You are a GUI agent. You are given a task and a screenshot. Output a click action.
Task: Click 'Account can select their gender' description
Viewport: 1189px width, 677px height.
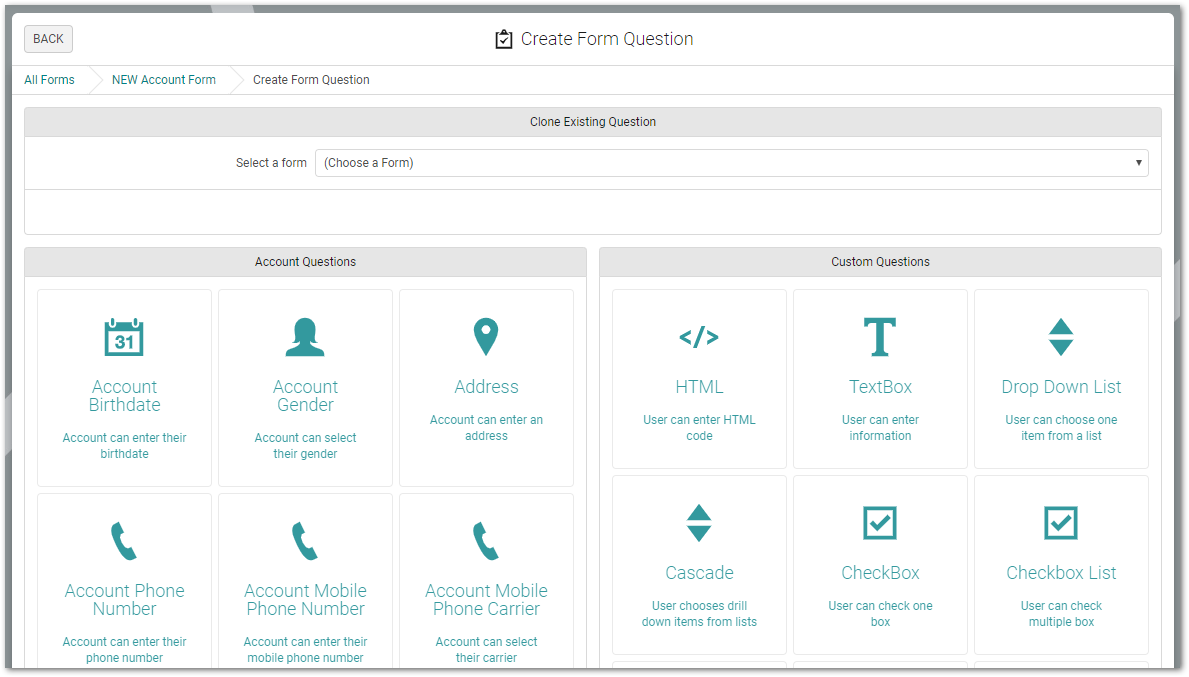pyautogui.click(x=306, y=446)
